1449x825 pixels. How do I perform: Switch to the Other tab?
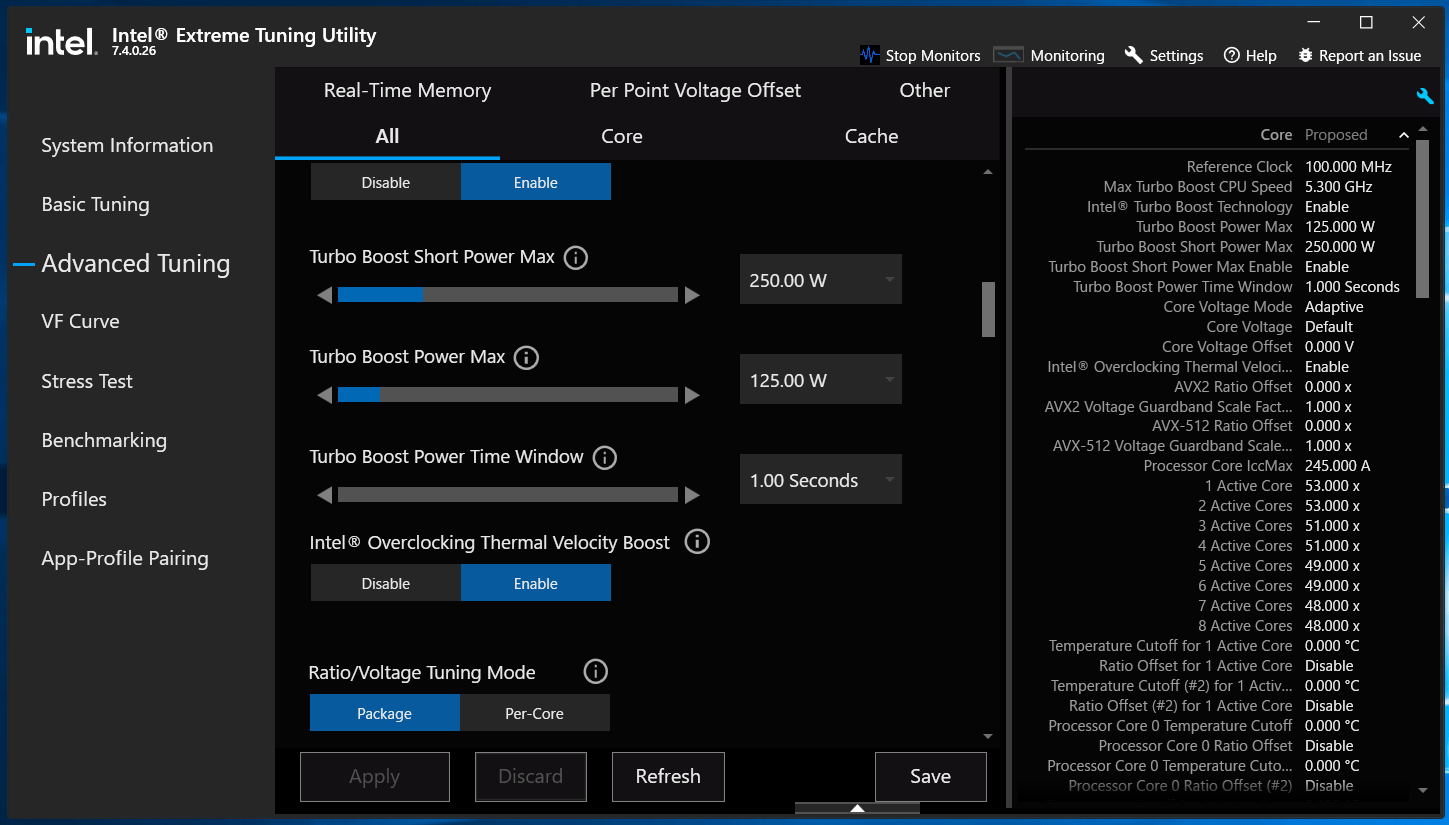[x=924, y=90]
